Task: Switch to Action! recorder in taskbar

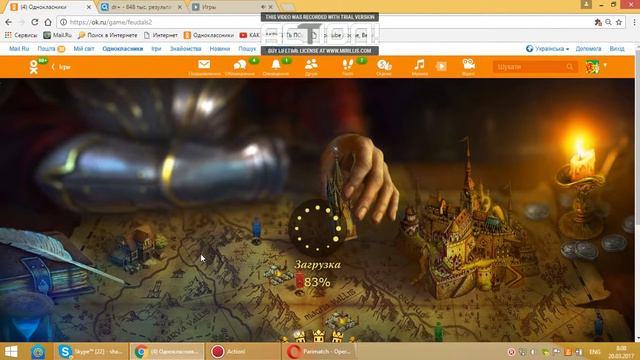Action: click(x=243, y=351)
